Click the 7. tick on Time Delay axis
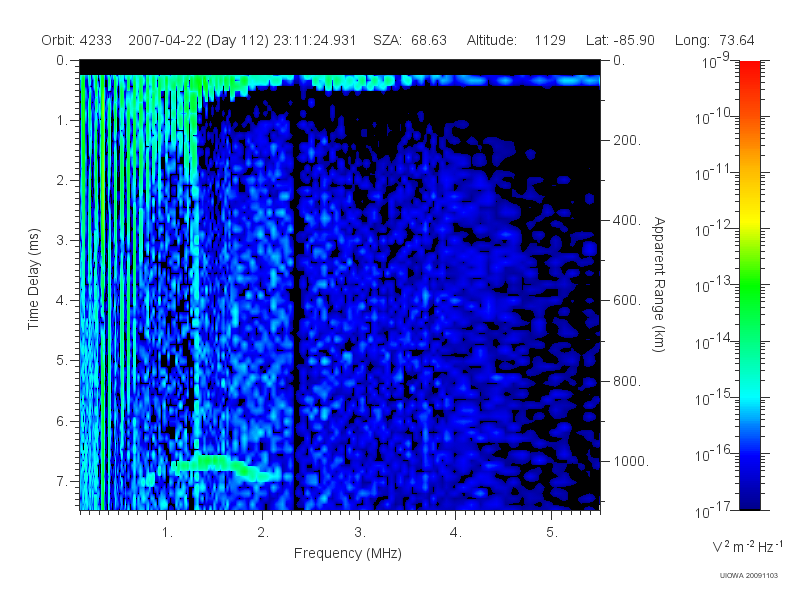Screen dimensions: 800x600 [x=62, y=481]
